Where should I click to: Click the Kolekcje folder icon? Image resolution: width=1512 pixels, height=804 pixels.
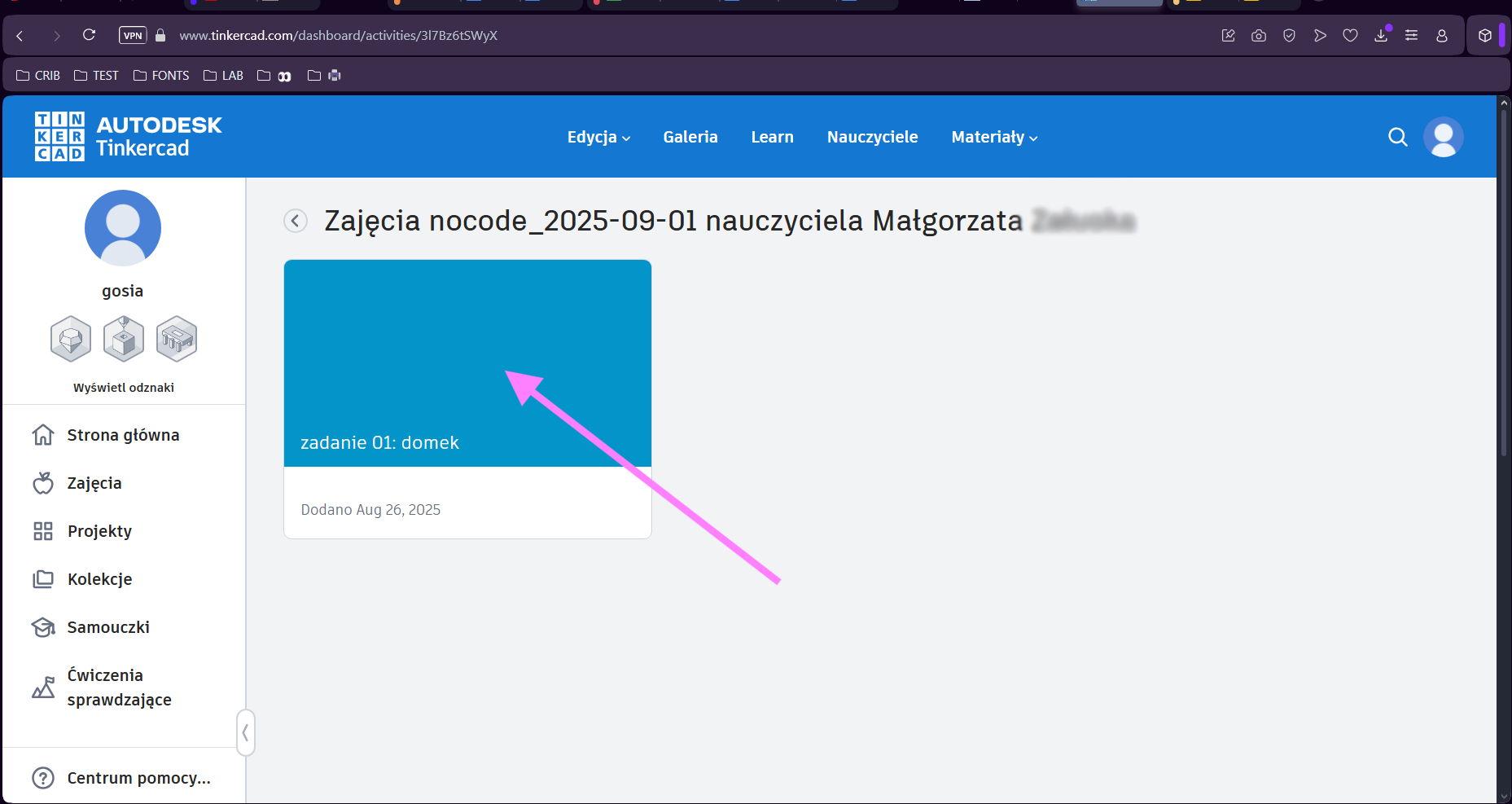coord(42,578)
